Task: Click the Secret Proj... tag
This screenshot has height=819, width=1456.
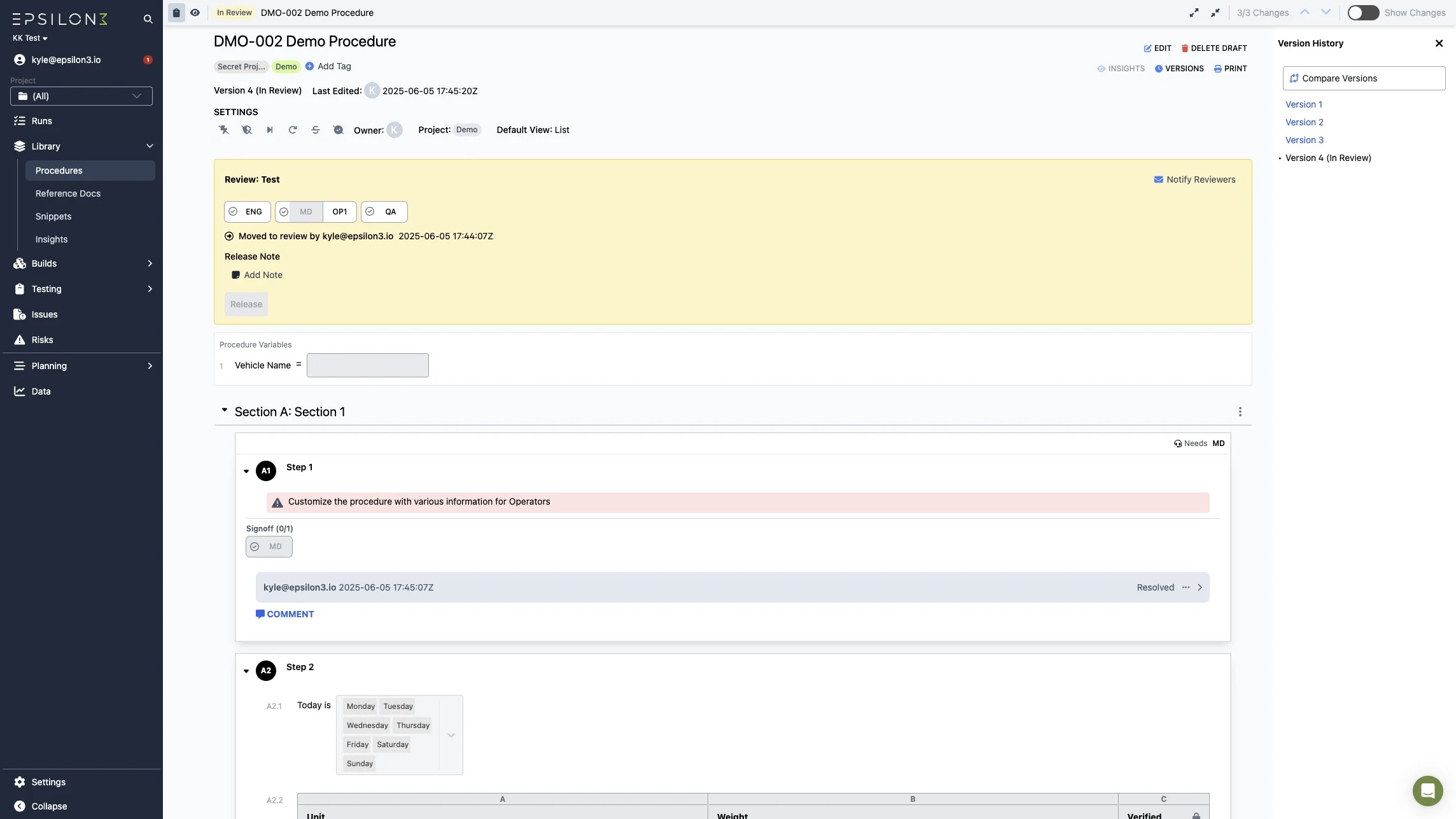Action: (x=241, y=67)
